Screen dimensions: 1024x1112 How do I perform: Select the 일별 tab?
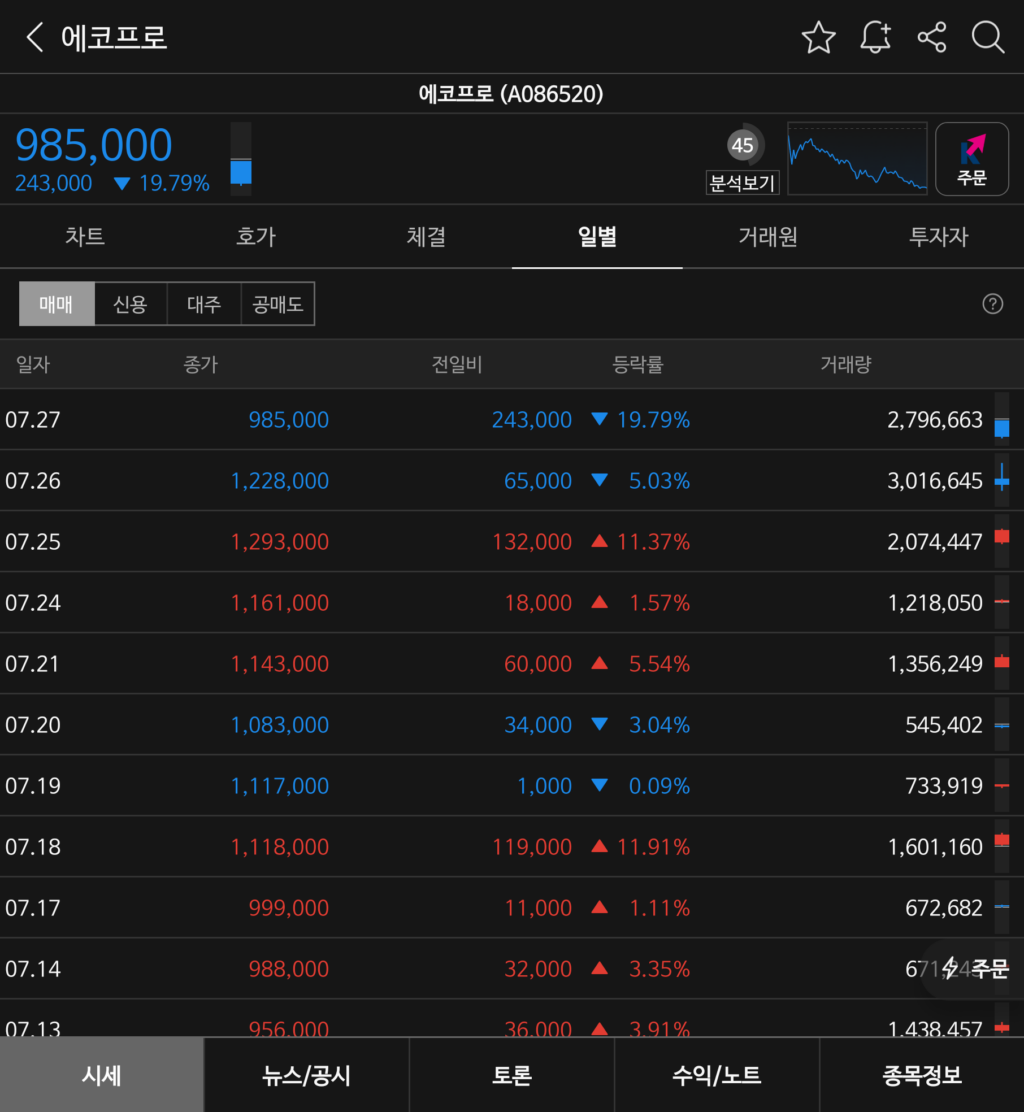(x=597, y=236)
